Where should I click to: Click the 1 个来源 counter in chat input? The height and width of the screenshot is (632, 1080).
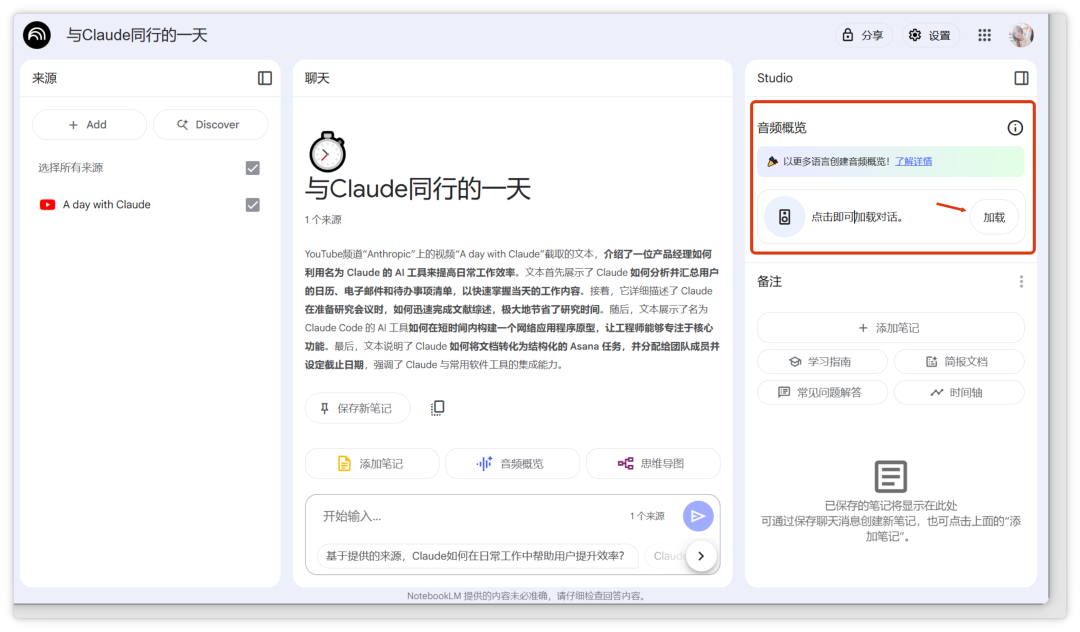coord(647,516)
